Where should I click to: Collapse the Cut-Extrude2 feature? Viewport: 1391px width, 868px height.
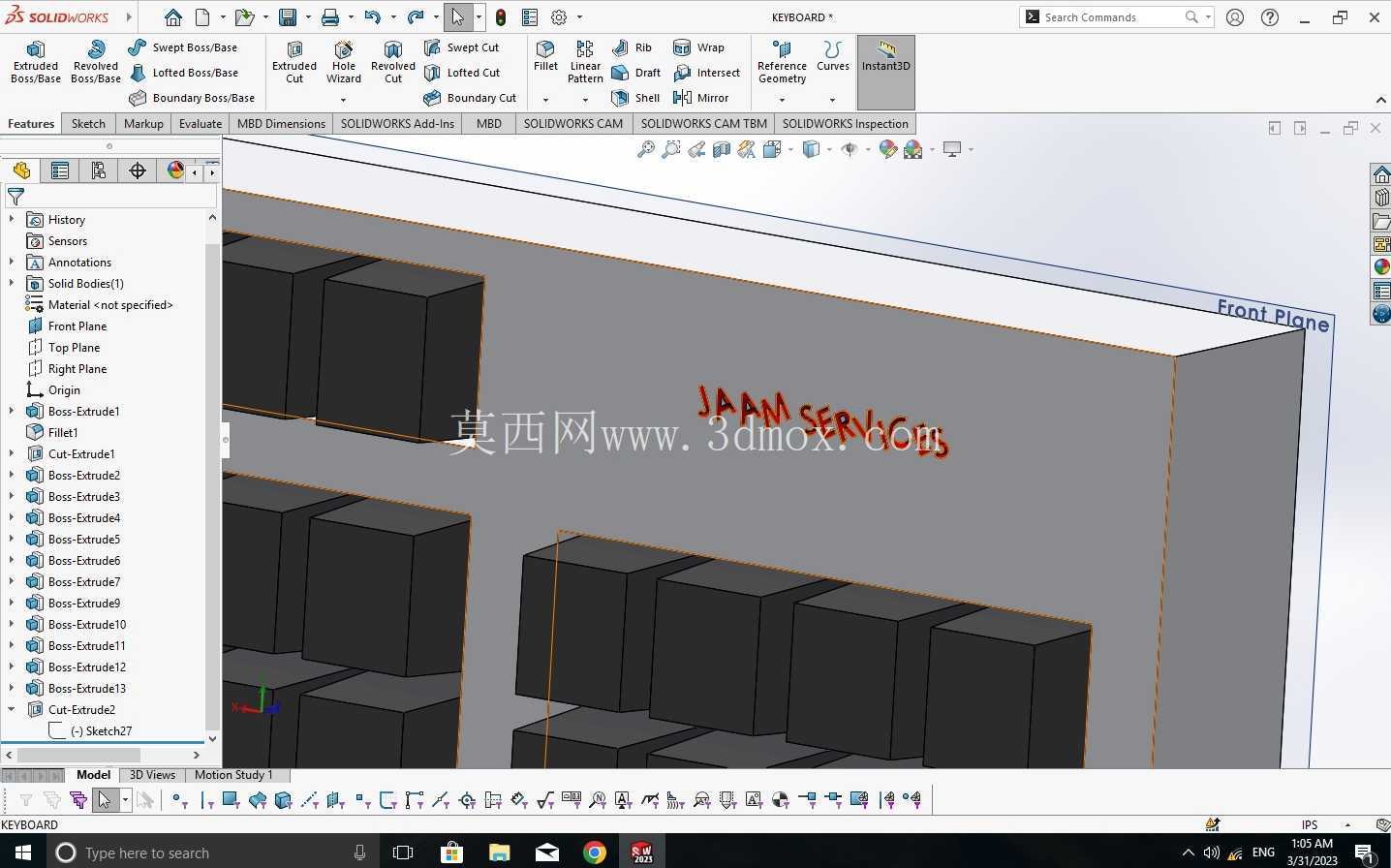pos(12,710)
